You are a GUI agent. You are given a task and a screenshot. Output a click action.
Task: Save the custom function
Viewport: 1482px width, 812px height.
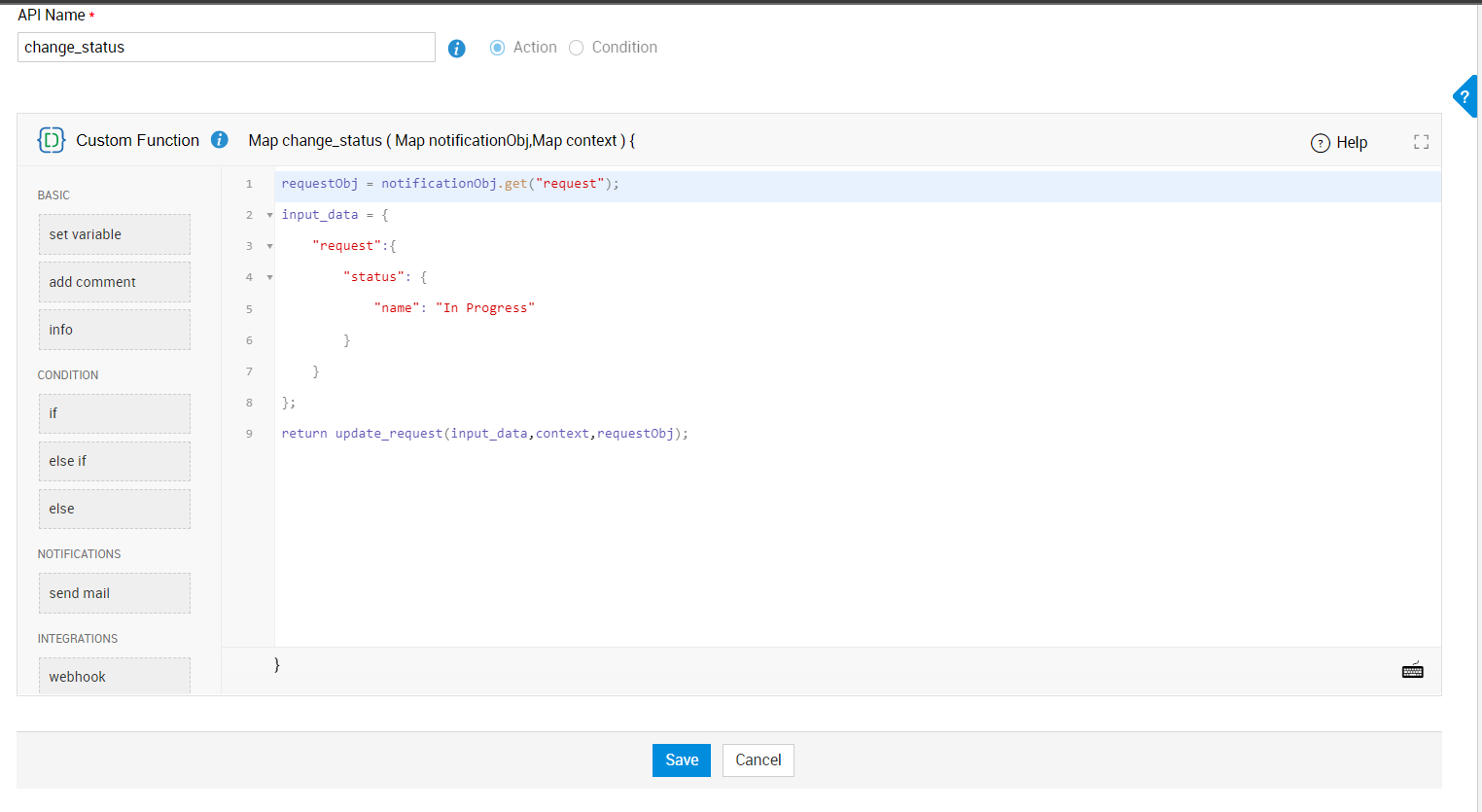pyautogui.click(x=681, y=760)
